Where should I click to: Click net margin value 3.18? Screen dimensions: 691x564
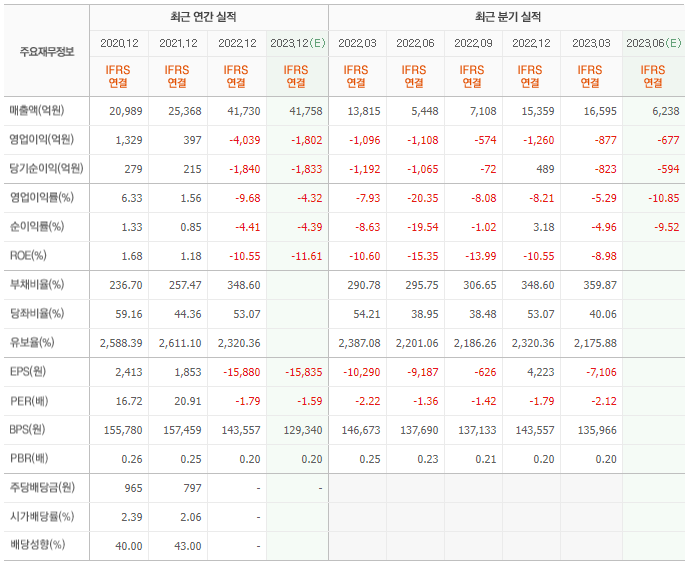point(543,227)
